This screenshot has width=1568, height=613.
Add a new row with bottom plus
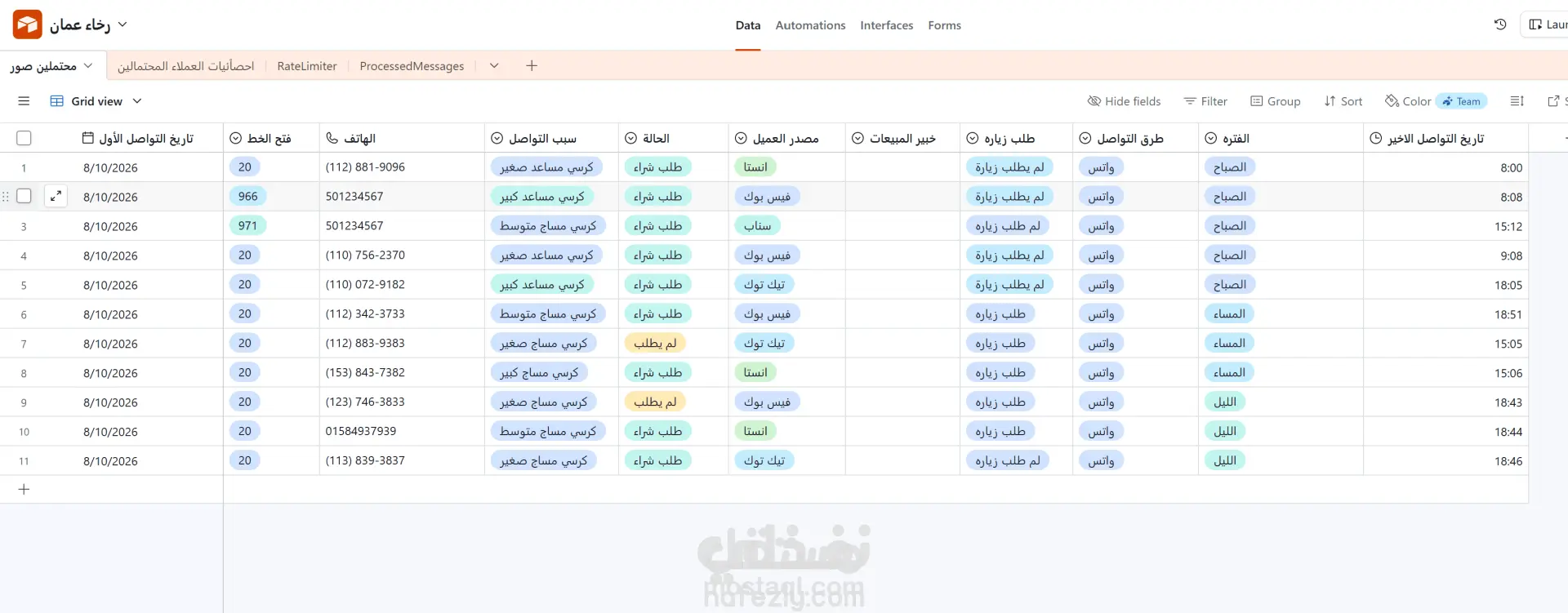pos(24,489)
